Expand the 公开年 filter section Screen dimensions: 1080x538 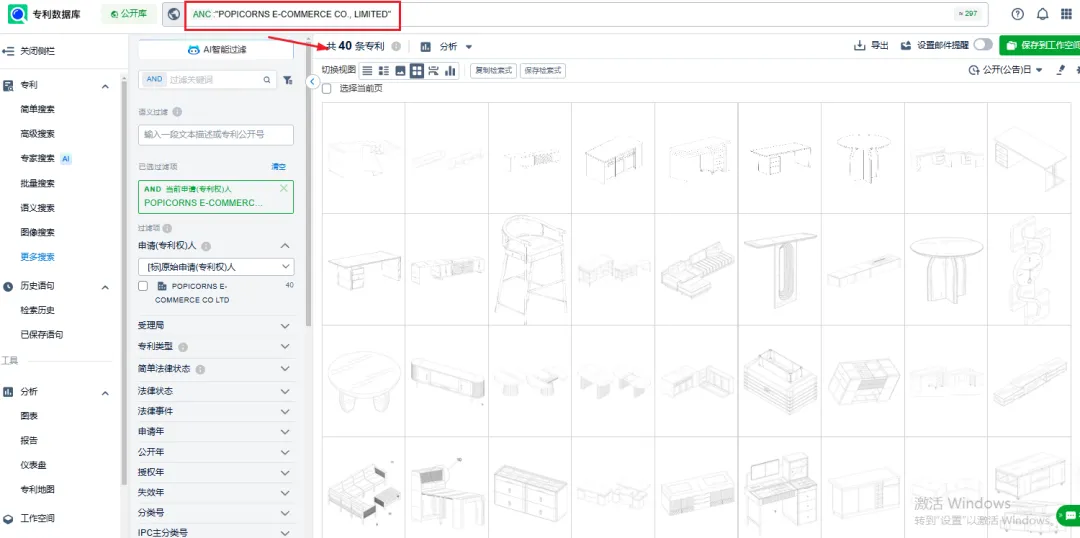tap(286, 453)
